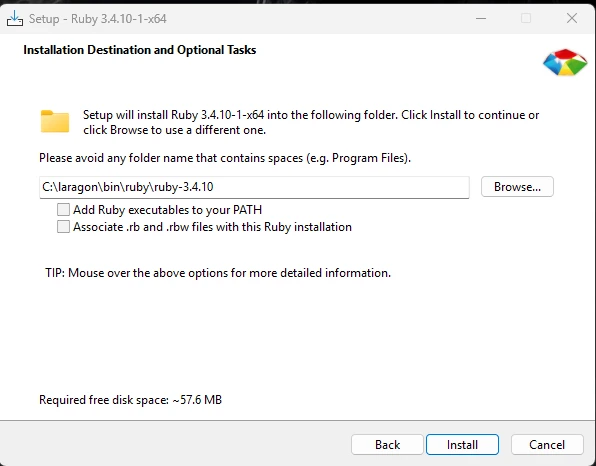Start installation with the Install button

[462, 445]
